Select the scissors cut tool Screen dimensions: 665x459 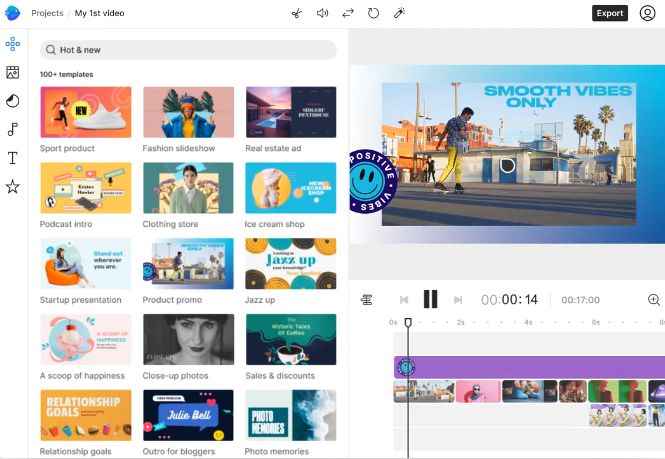pyautogui.click(x=297, y=13)
